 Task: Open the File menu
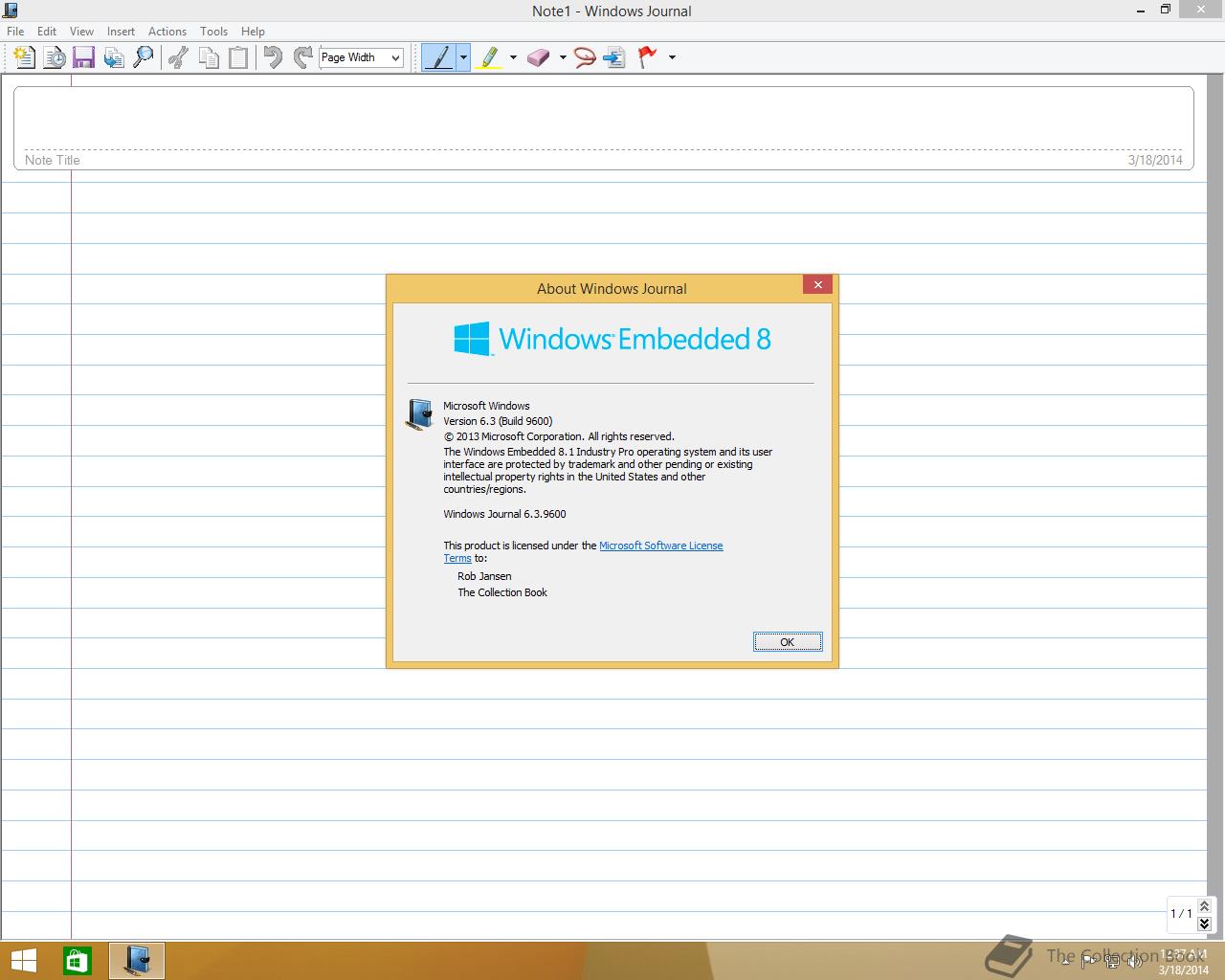(x=15, y=32)
